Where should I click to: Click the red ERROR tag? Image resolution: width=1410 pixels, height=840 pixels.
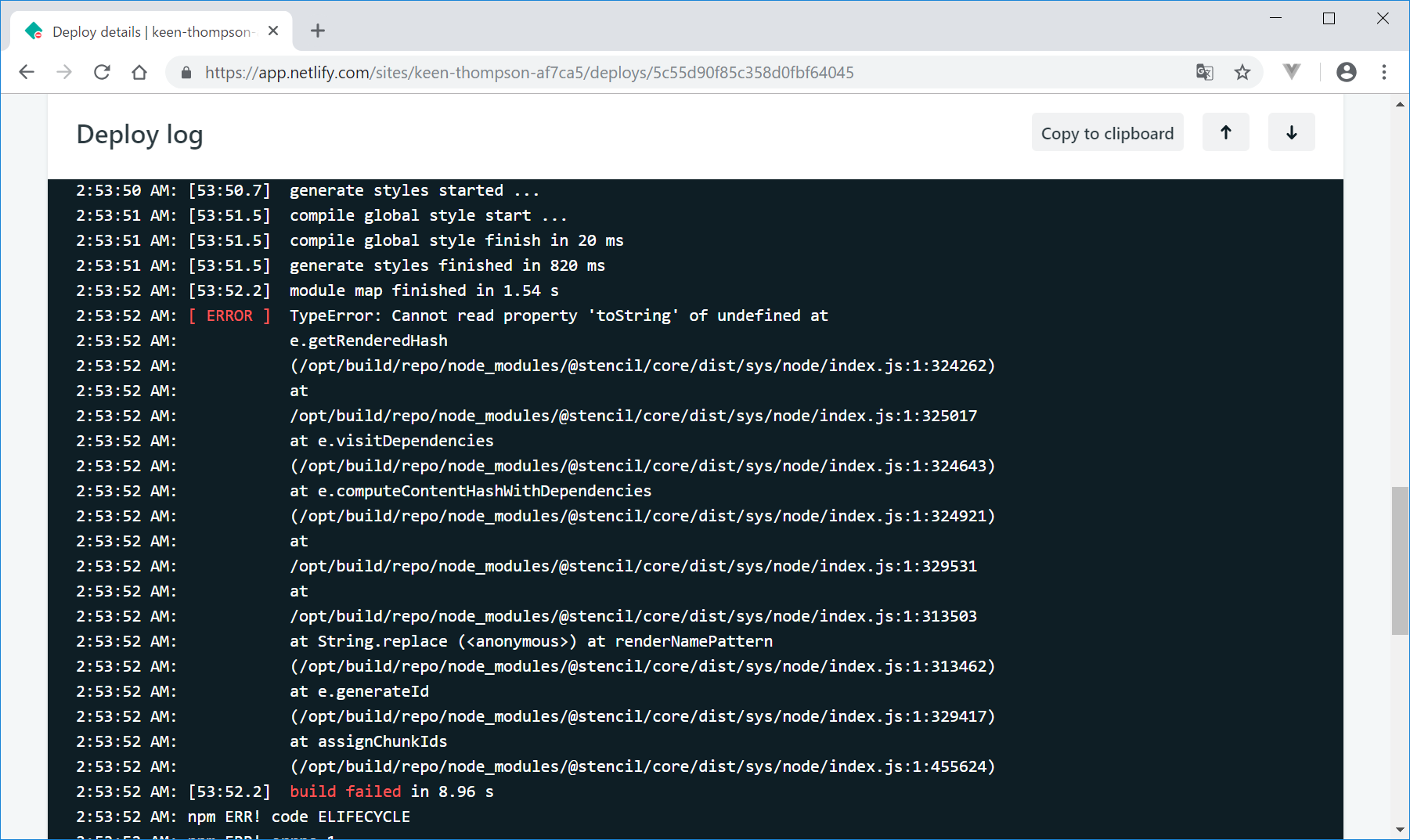click(x=229, y=315)
